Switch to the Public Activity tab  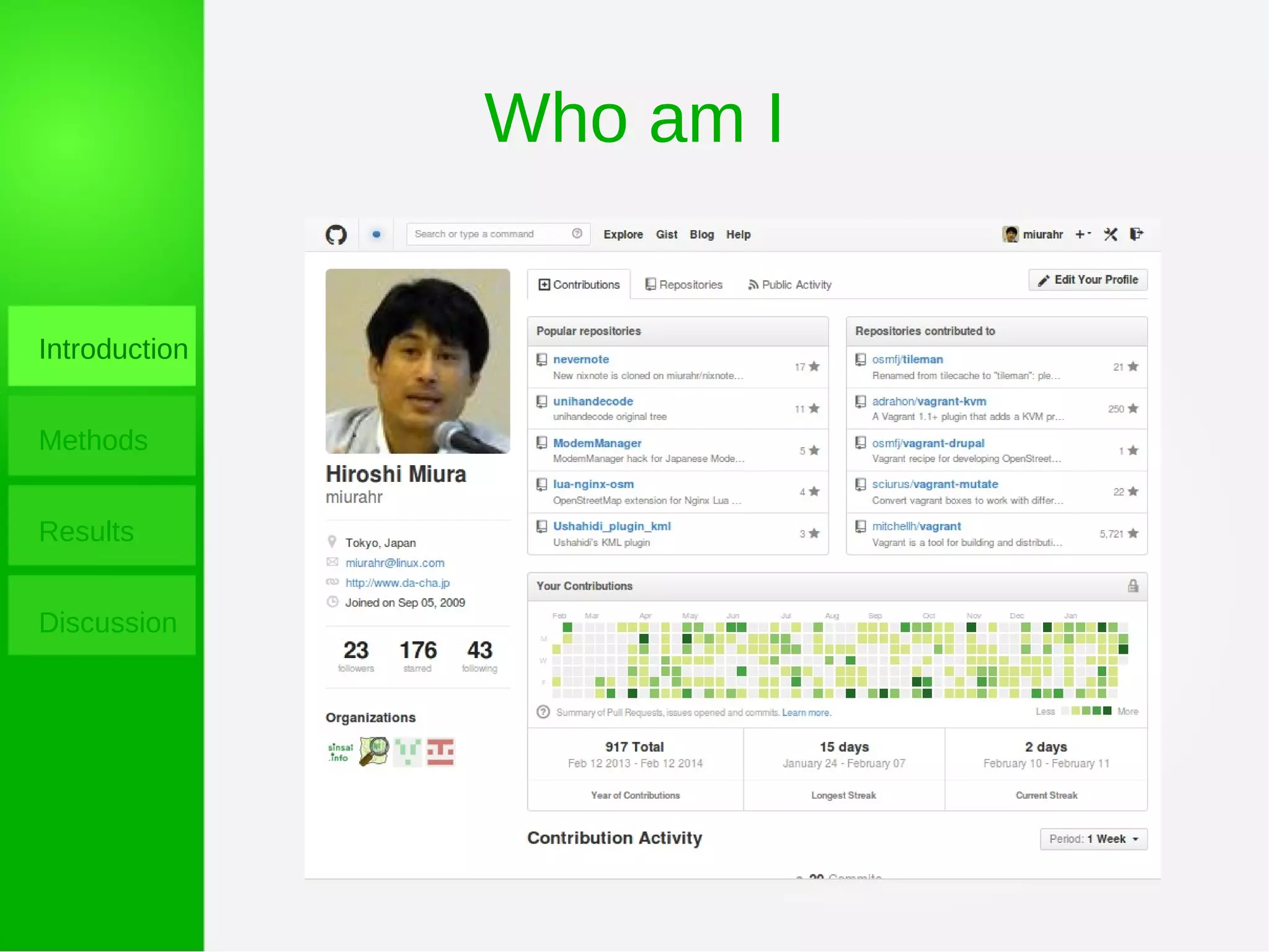point(789,285)
